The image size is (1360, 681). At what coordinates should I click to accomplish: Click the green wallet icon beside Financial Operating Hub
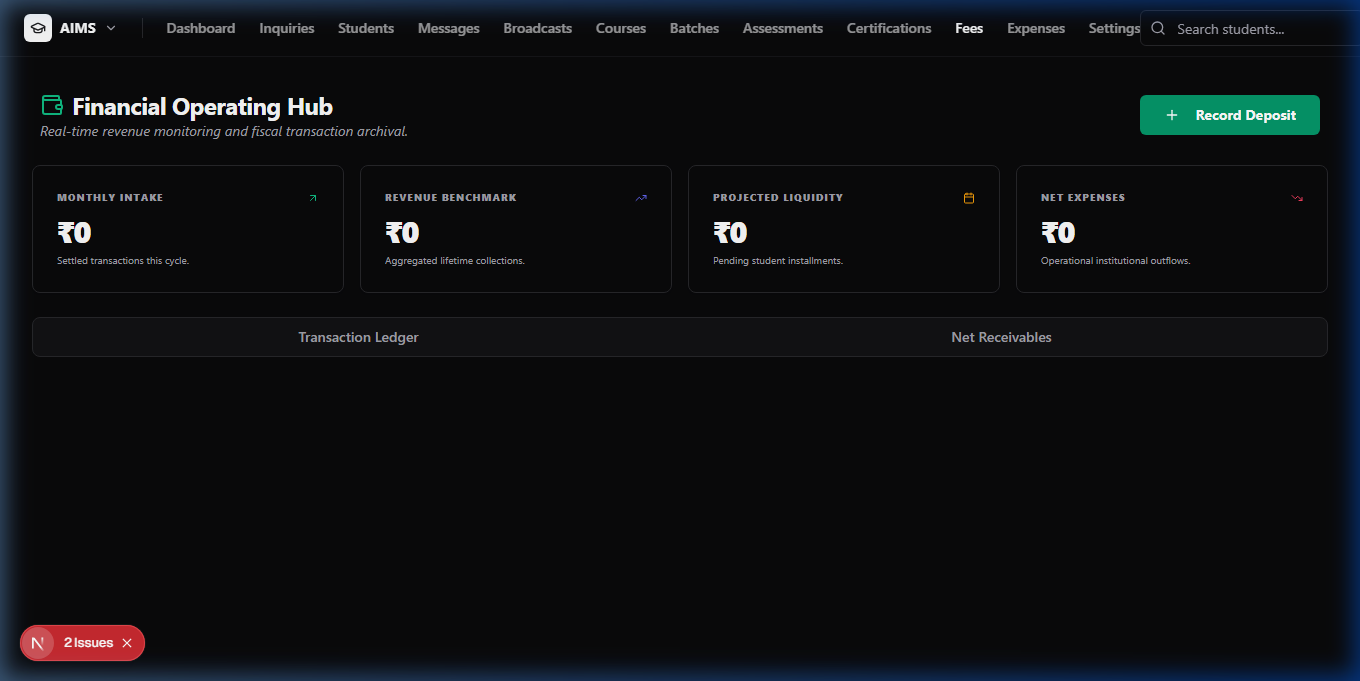(52, 105)
